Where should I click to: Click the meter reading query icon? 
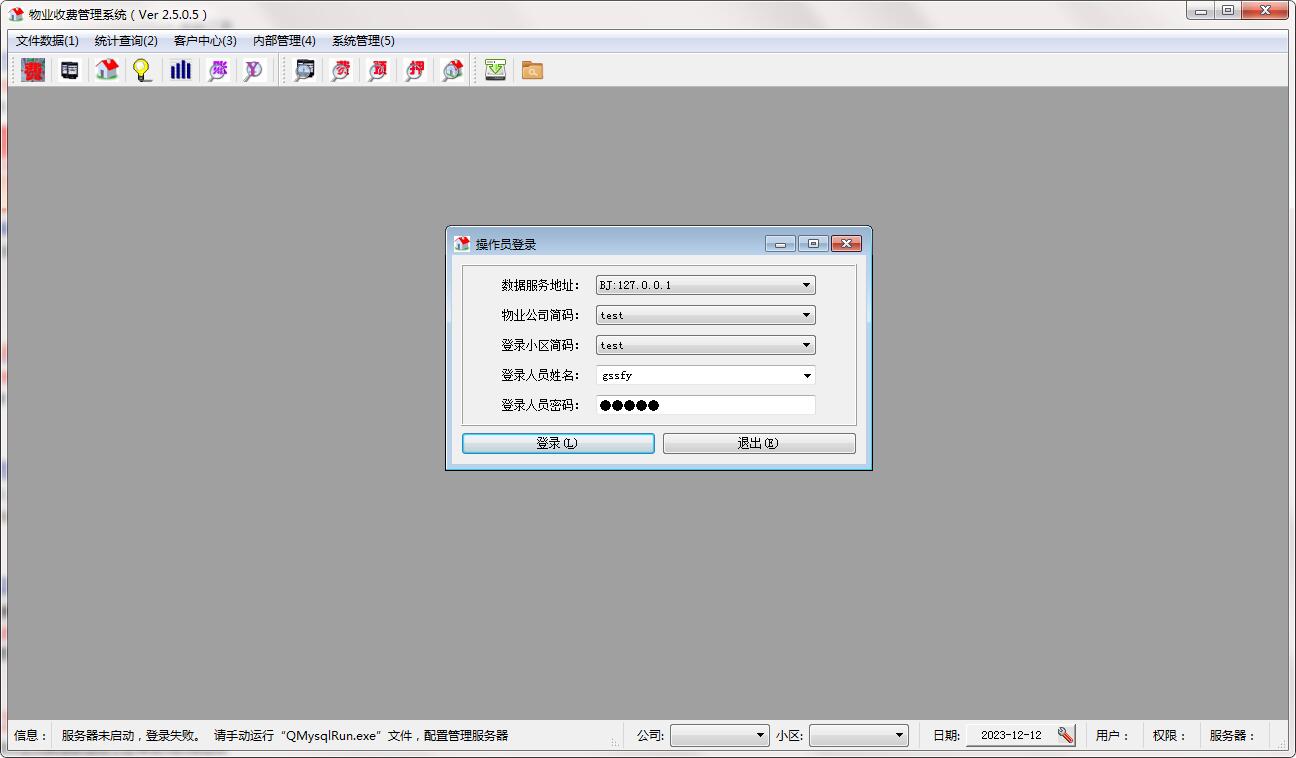tap(304, 70)
